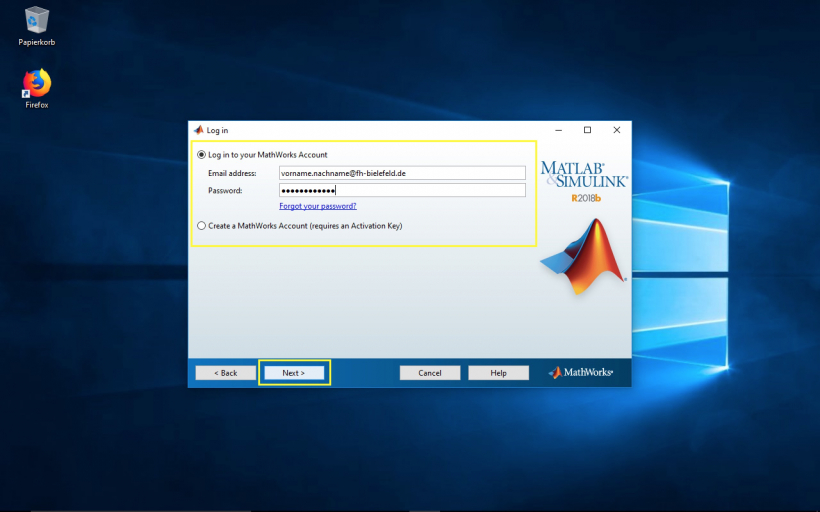The image size is (820, 512).
Task: Open Help in the installer
Action: (498, 373)
